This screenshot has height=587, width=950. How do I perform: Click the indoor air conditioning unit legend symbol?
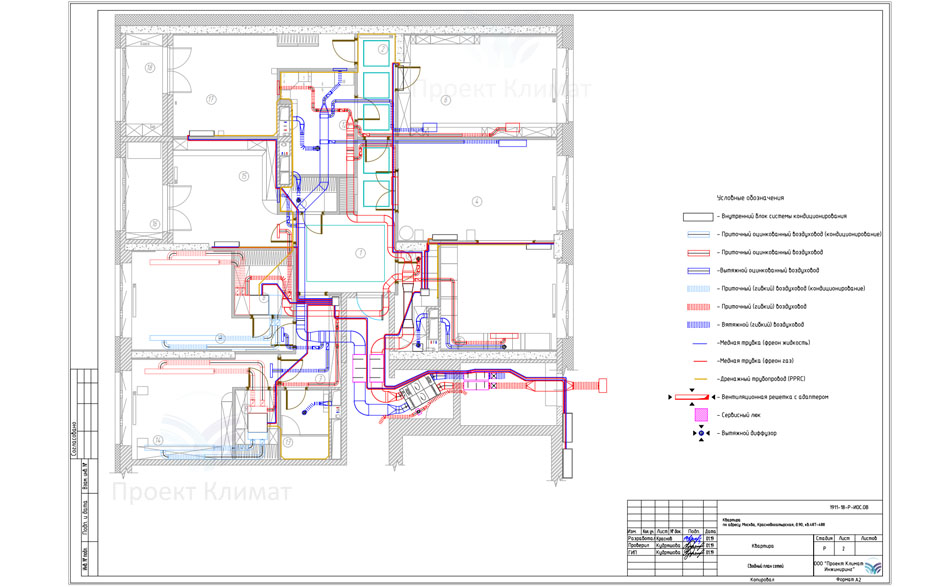[697, 216]
